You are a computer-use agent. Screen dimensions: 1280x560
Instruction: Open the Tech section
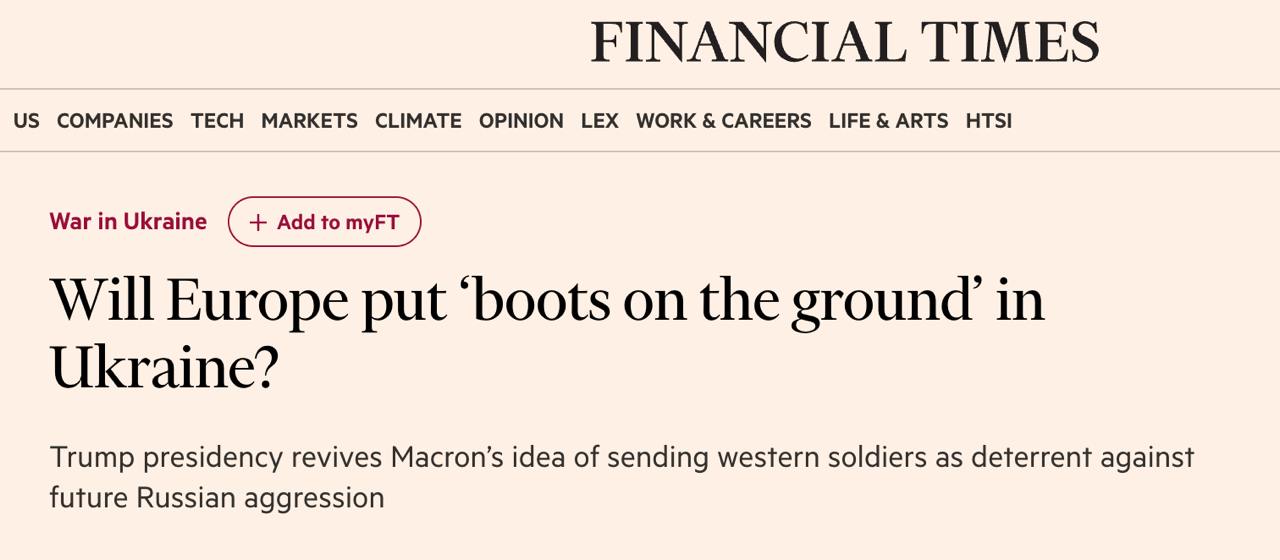click(217, 121)
